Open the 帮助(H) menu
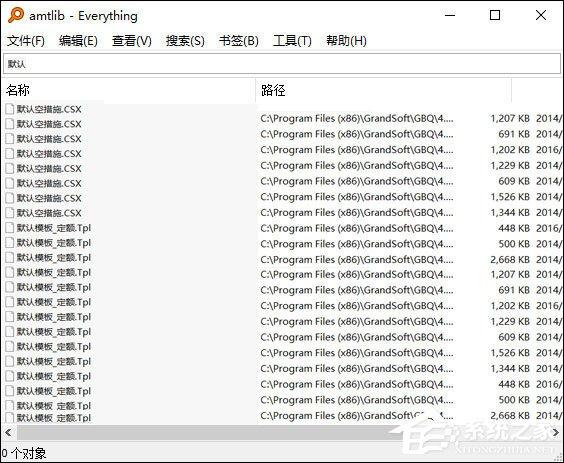The width and height of the screenshot is (564, 463). [x=346, y=41]
